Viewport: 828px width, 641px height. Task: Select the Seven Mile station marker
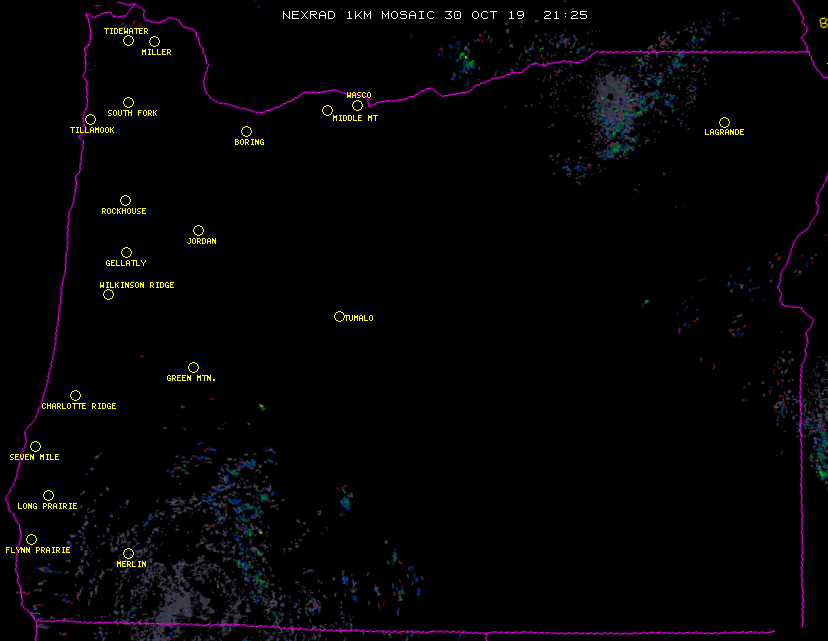pyautogui.click(x=35, y=447)
